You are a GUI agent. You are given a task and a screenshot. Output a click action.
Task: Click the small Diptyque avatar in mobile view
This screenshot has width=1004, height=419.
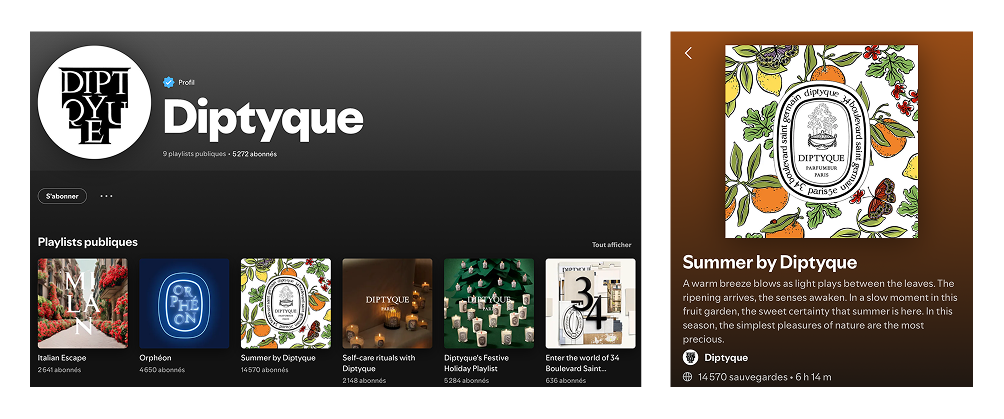click(690, 357)
